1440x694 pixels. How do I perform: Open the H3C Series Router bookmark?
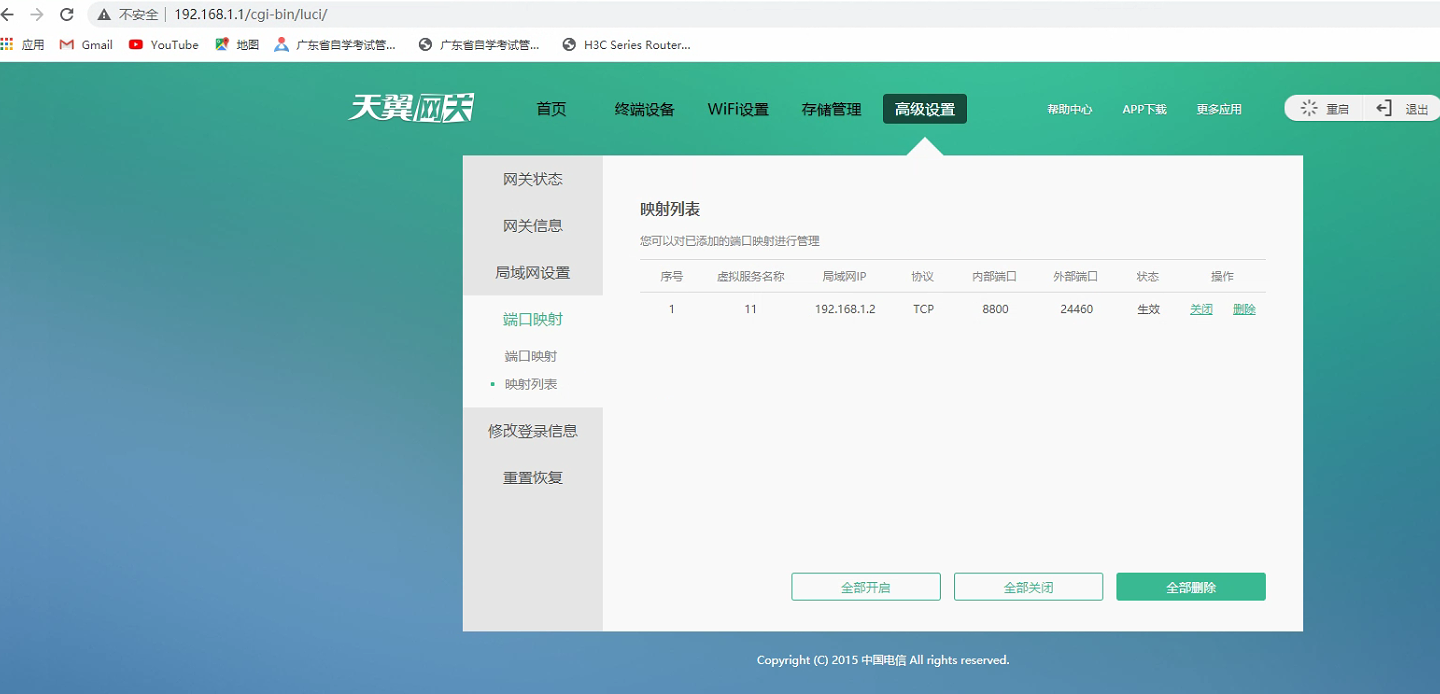click(627, 44)
